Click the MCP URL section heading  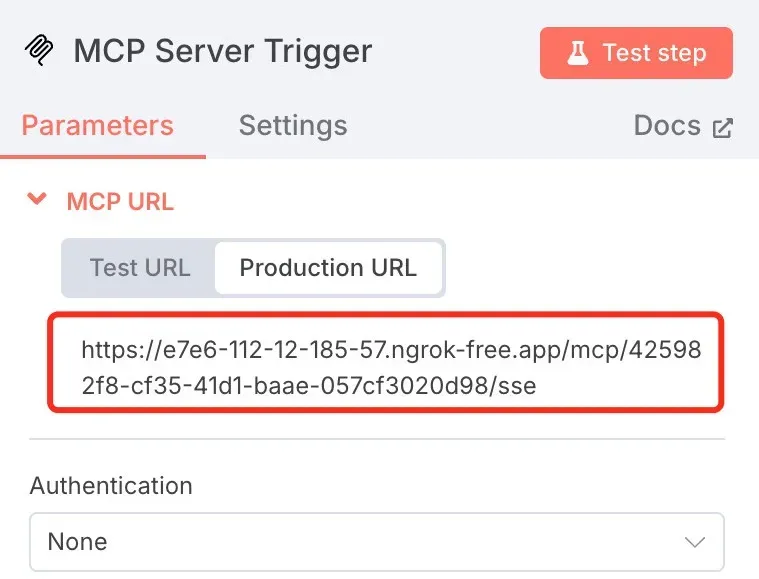120,201
